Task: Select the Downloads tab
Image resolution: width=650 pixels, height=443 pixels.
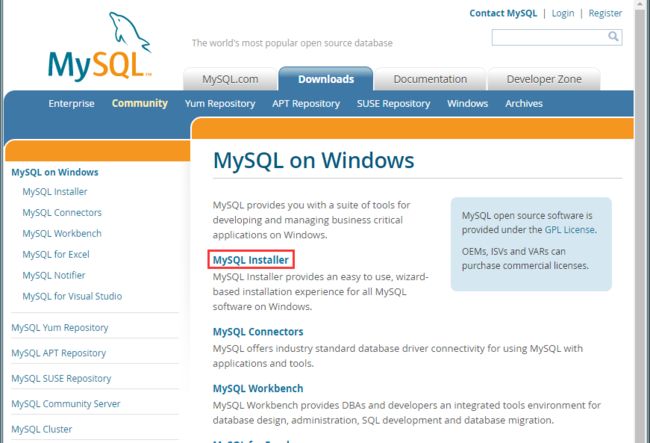Action: tap(326, 79)
